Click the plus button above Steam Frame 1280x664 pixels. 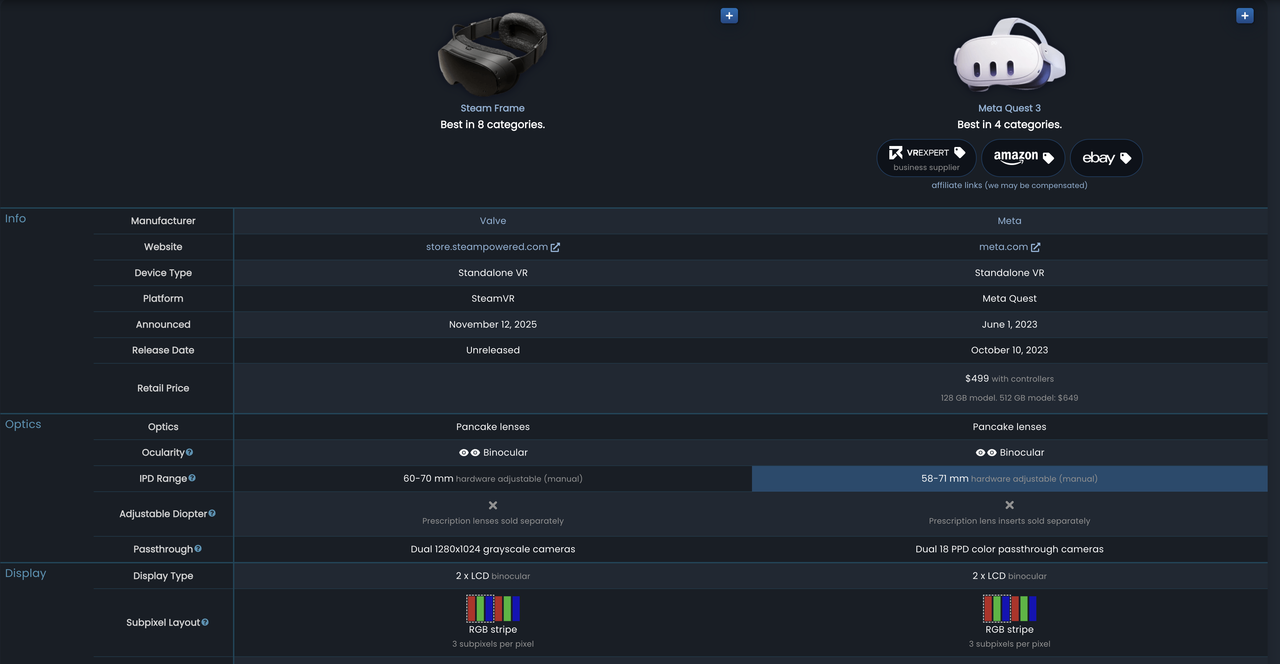[x=729, y=15]
